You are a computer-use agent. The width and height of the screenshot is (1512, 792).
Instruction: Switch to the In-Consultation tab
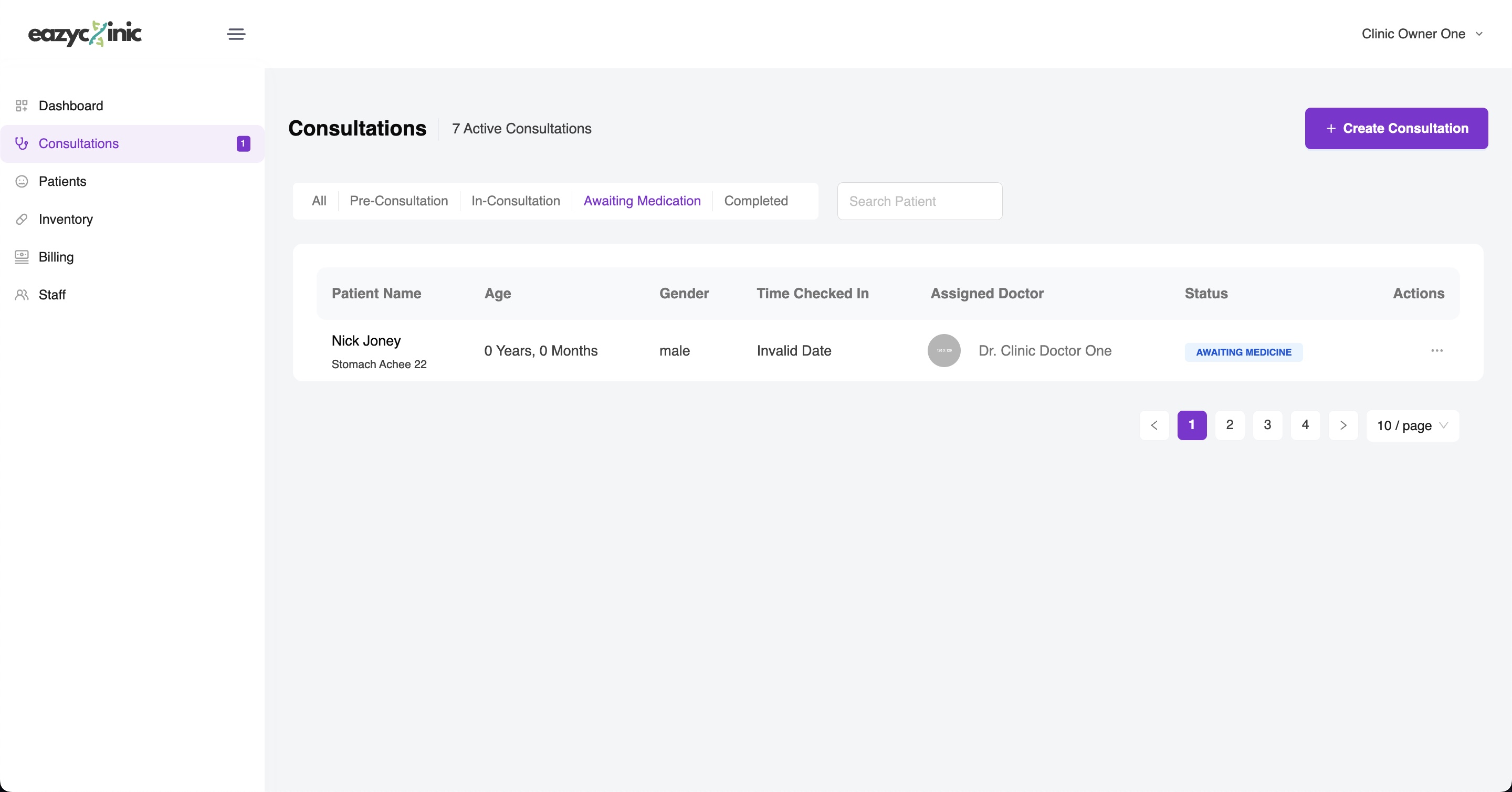click(x=516, y=201)
